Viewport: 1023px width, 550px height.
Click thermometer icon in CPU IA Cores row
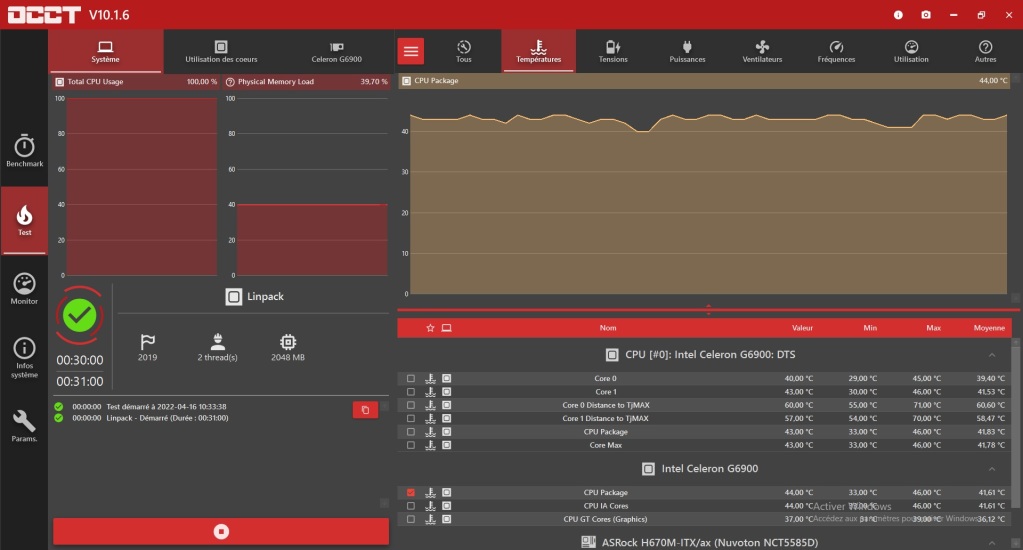point(430,506)
